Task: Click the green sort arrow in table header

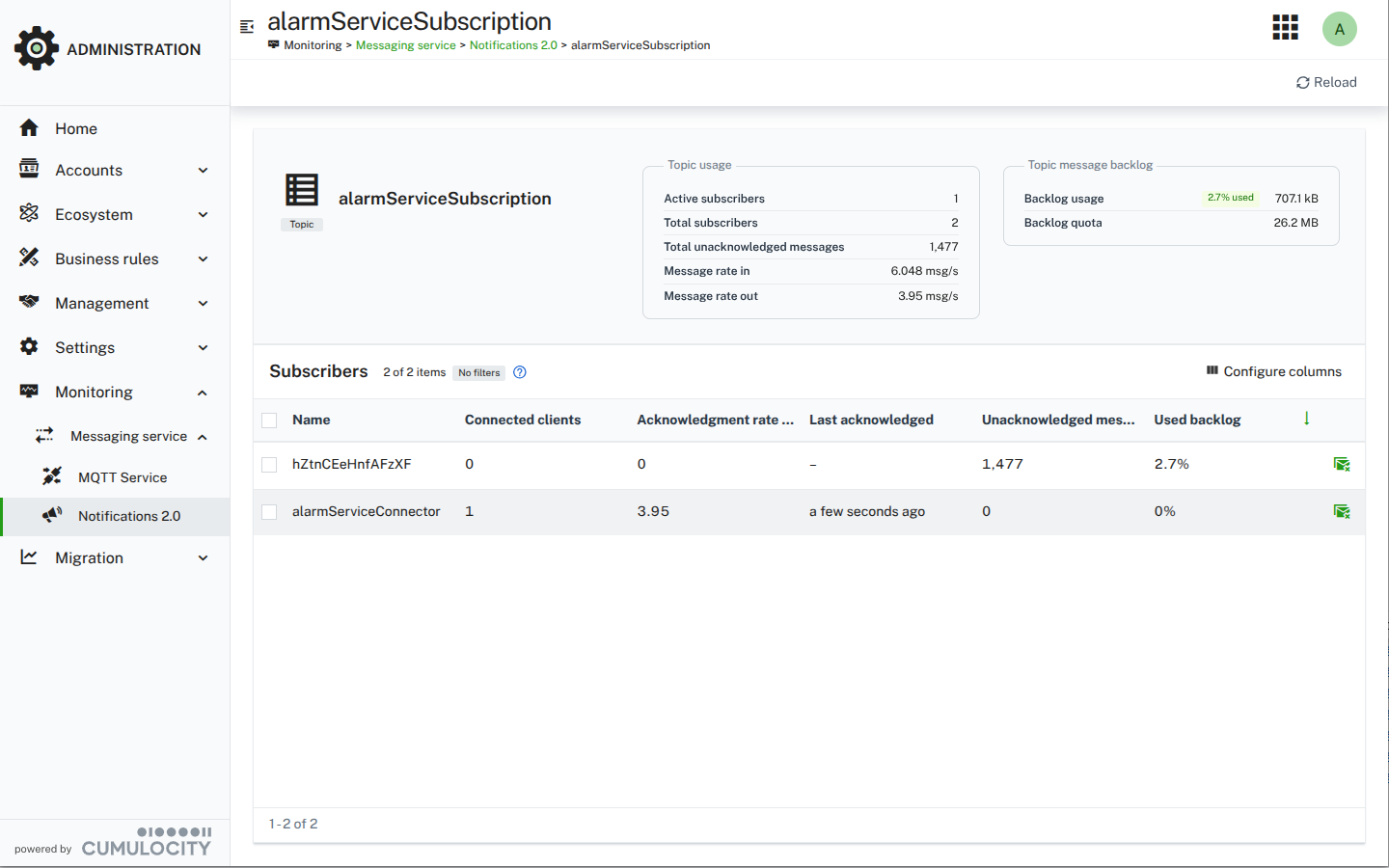Action: click(1307, 420)
